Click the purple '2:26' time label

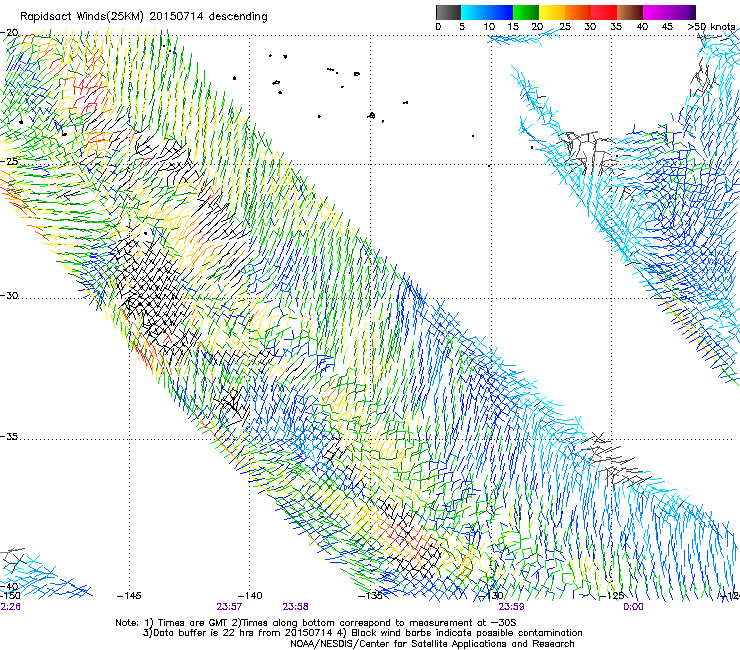pos(10,607)
